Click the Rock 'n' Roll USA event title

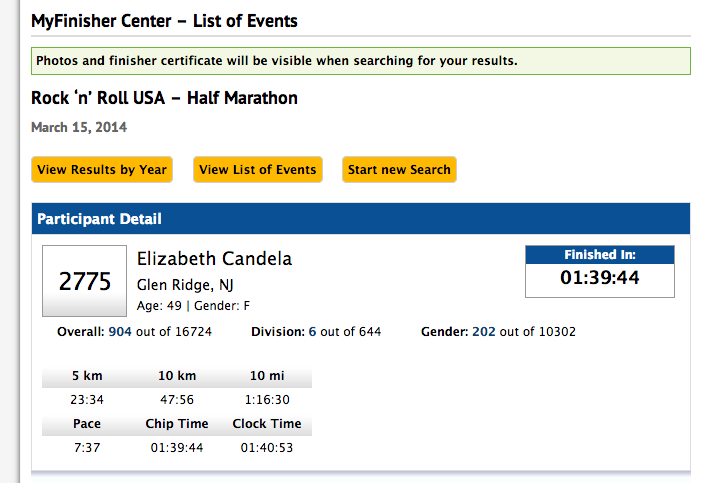coord(164,98)
